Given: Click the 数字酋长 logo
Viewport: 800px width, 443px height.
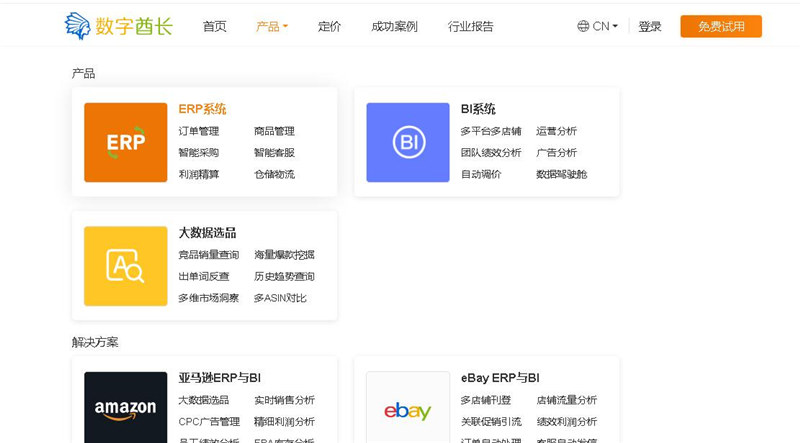Looking at the screenshot, I should click(x=118, y=26).
